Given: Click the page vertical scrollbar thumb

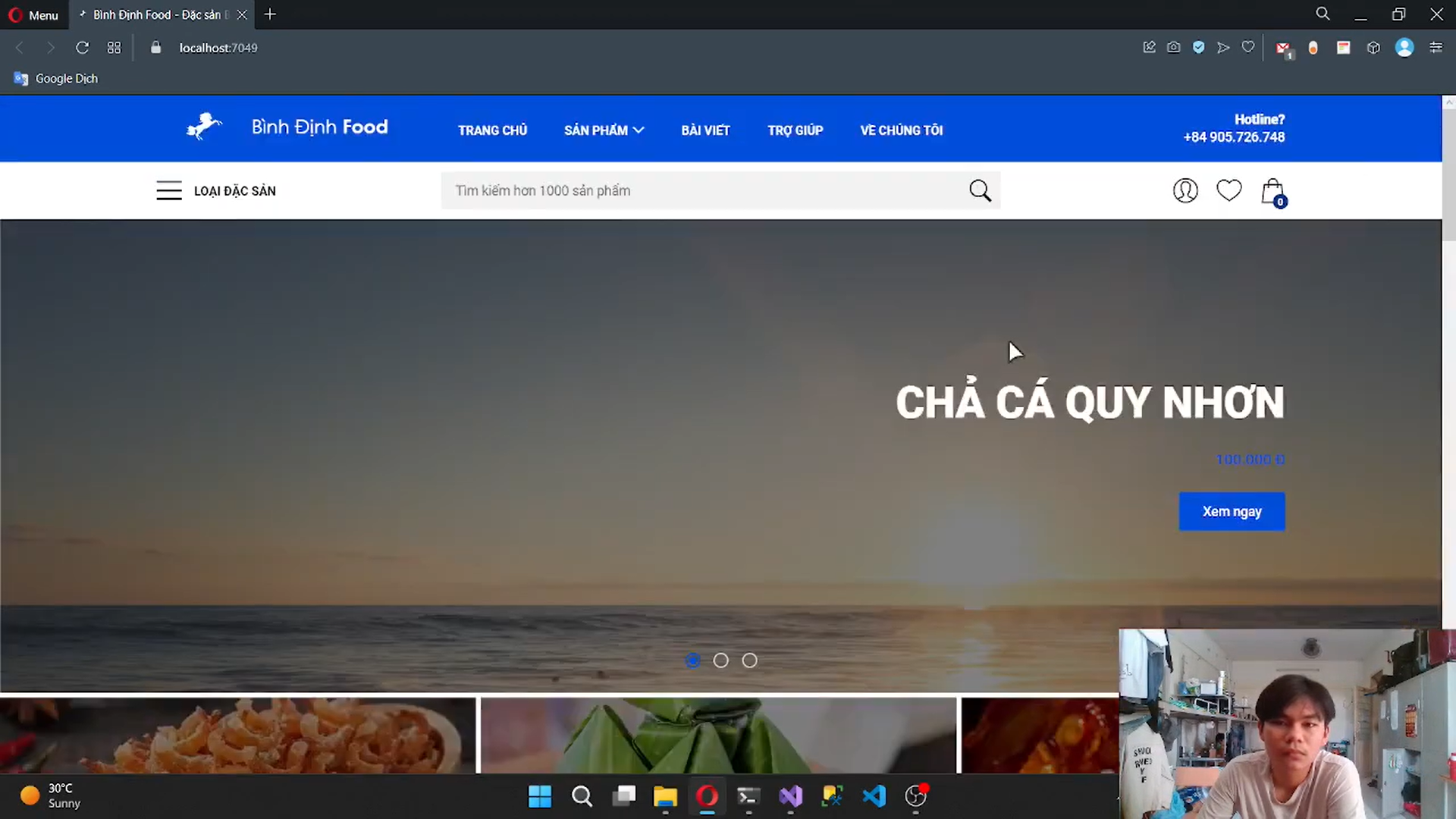Looking at the screenshot, I should tap(1448, 174).
